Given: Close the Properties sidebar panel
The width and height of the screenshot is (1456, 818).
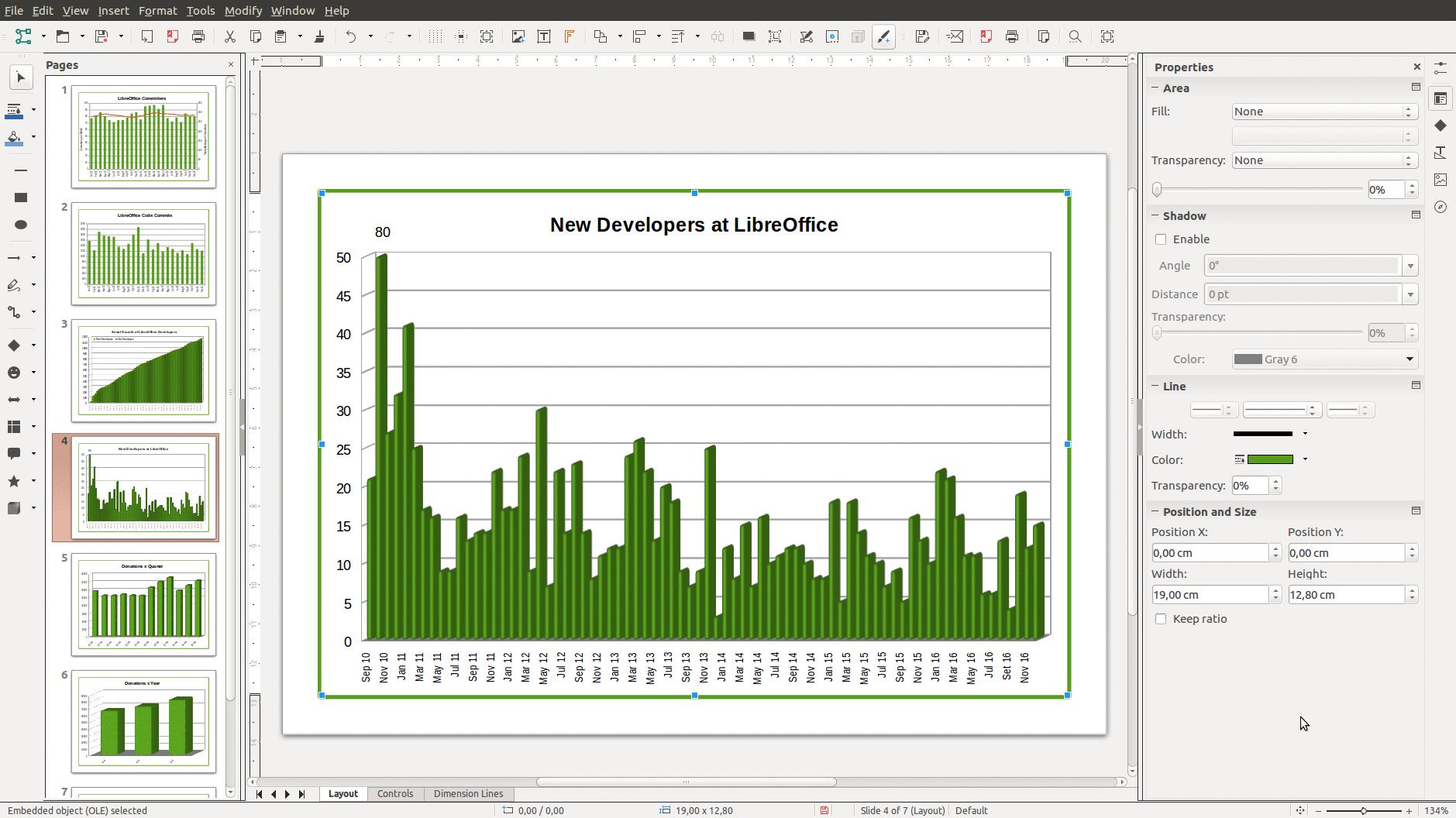Looking at the screenshot, I should (x=1417, y=67).
